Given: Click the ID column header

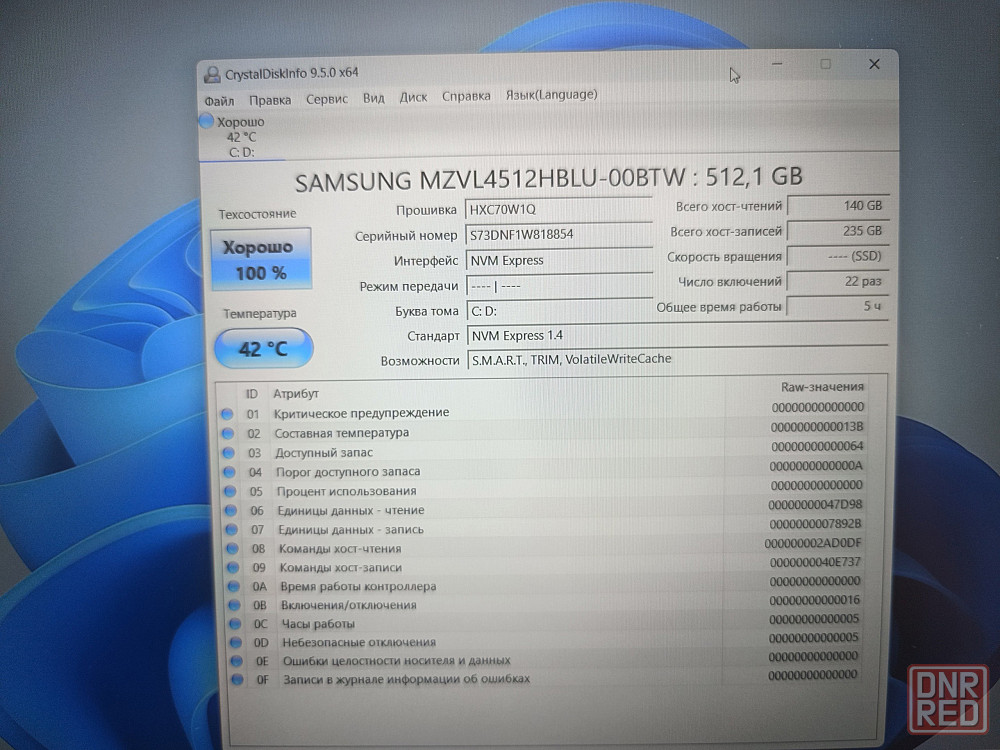Looking at the screenshot, I should pos(251,394).
